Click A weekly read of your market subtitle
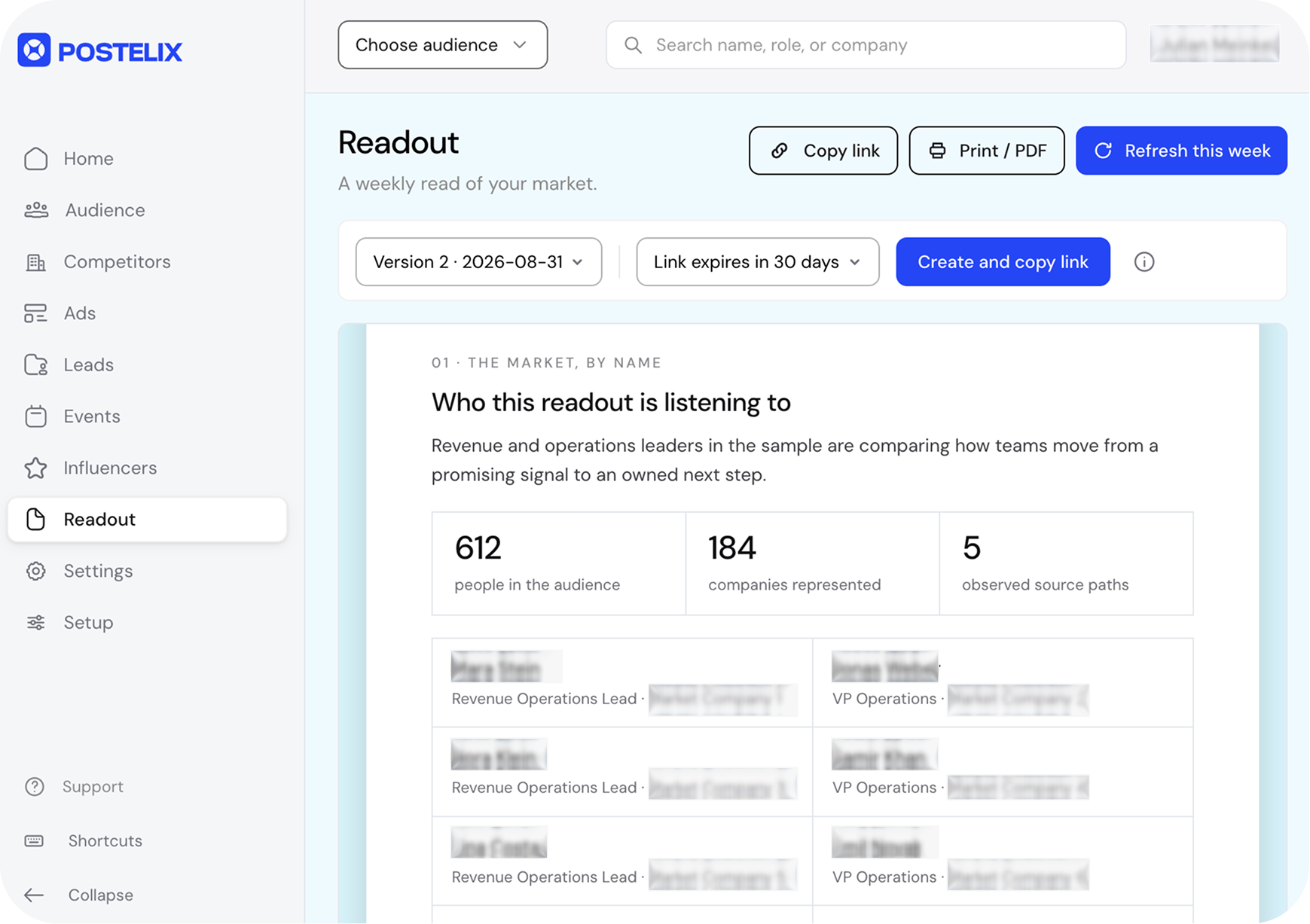Image resolution: width=1310 pixels, height=924 pixels. (467, 184)
